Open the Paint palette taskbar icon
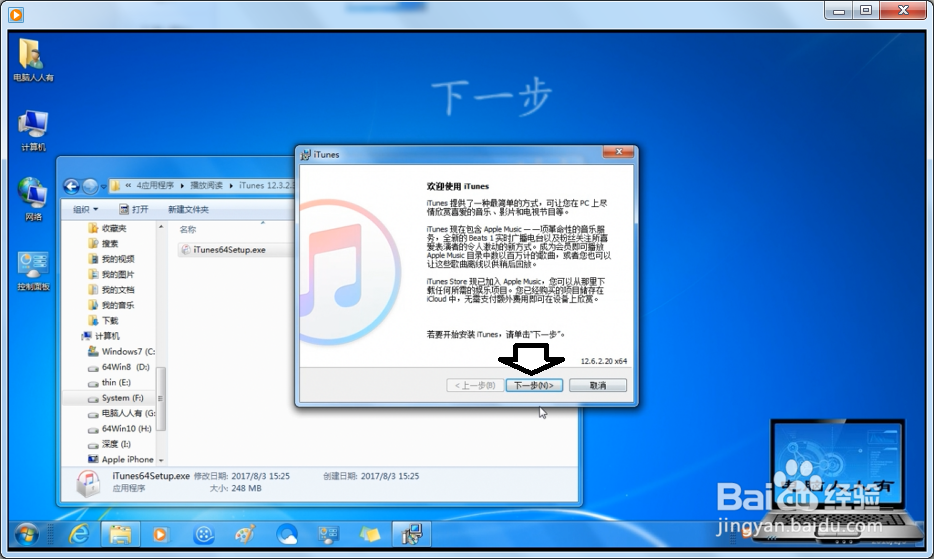934x559 pixels. click(x=245, y=534)
